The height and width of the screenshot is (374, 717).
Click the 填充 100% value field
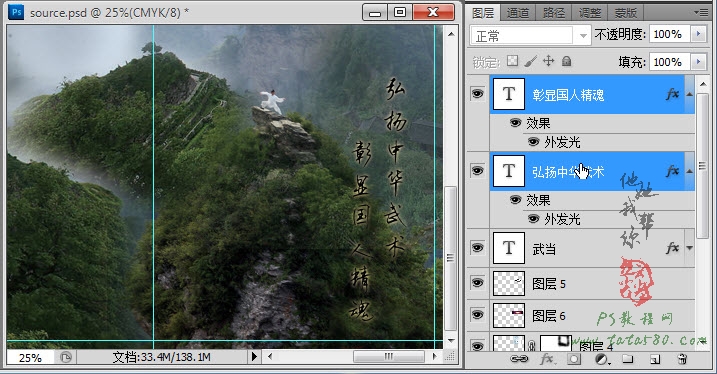point(669,61)
